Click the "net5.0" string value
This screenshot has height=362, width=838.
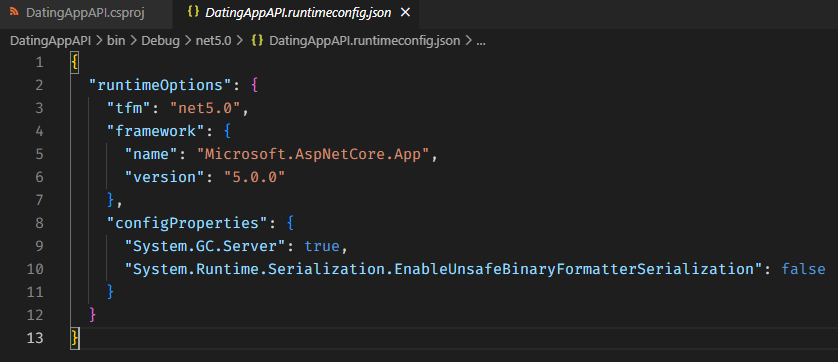pyautogui.click(x=206, y=109)
